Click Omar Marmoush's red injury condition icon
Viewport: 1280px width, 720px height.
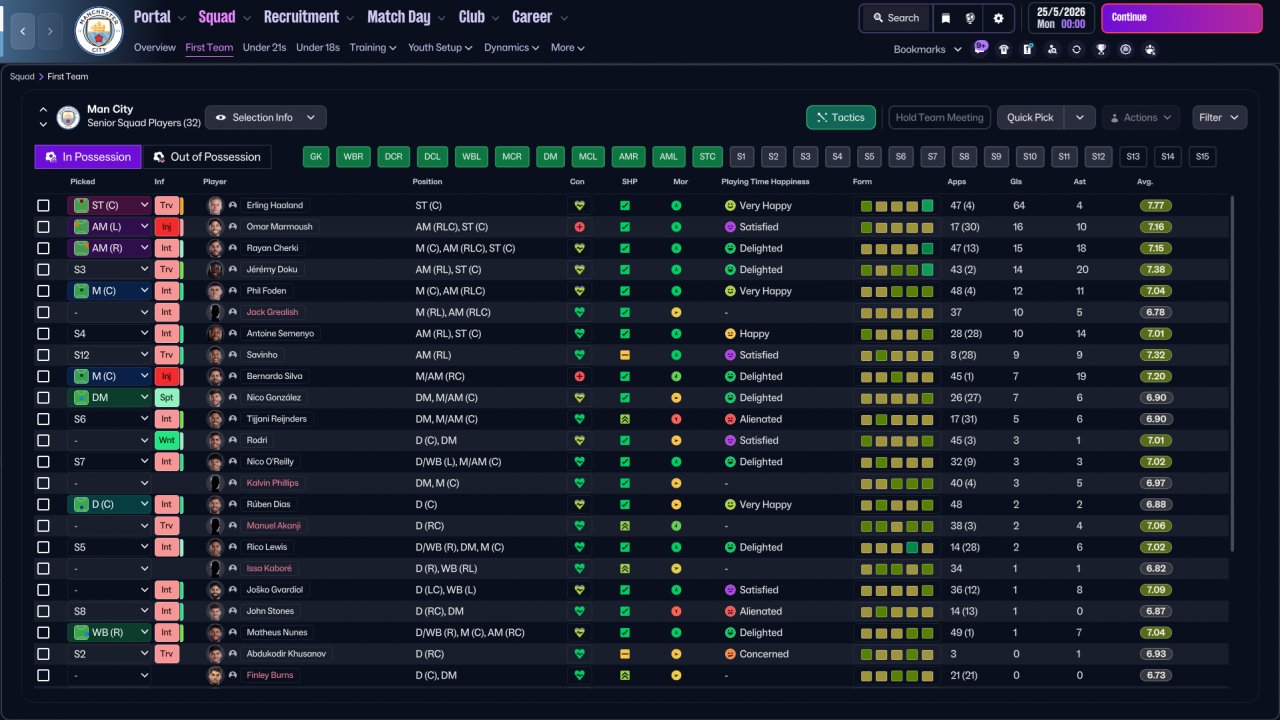pyautogui.click(x=578, y=227)
